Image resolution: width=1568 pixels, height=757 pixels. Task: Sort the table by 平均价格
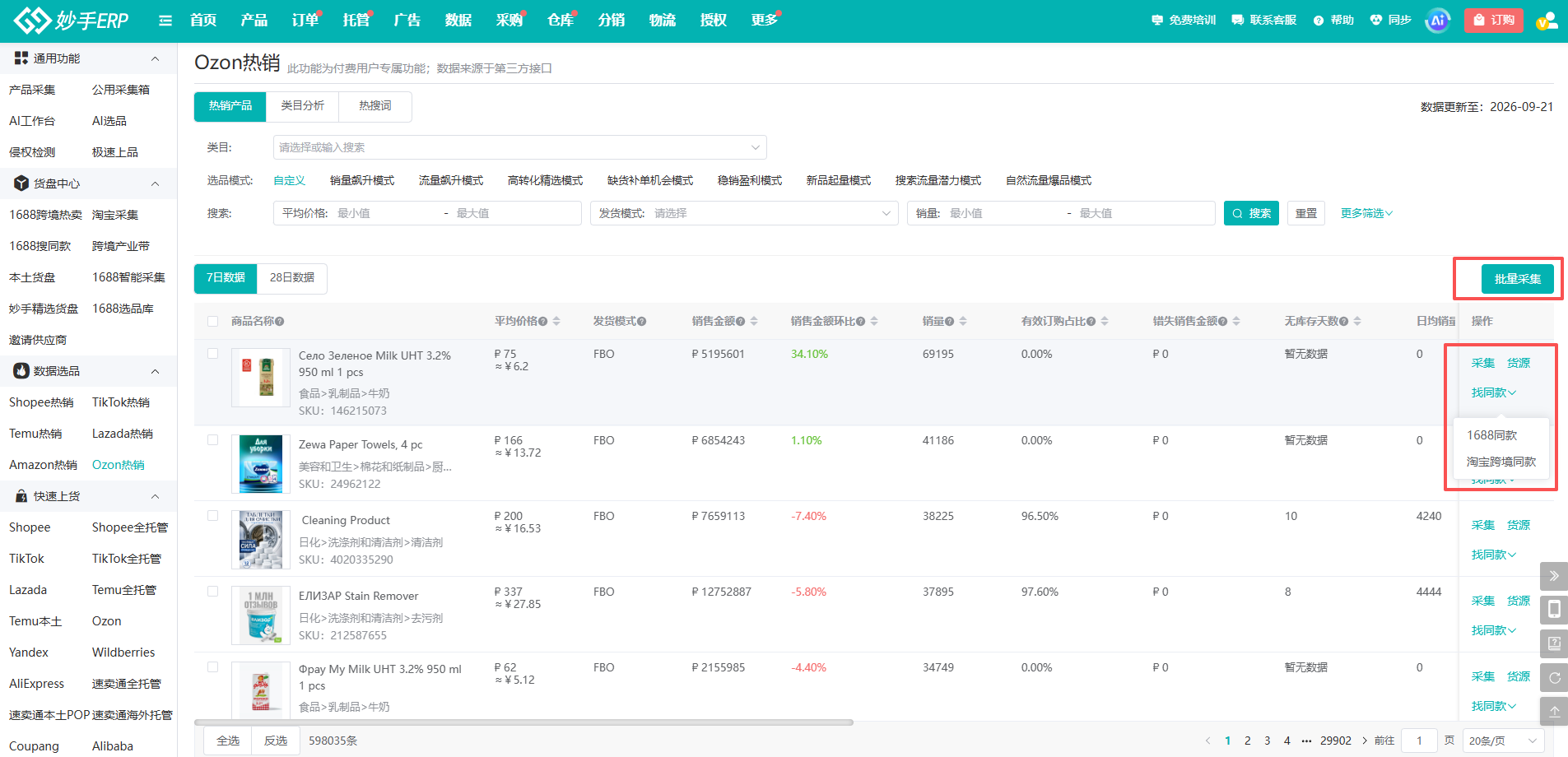[x=556, y=322]
